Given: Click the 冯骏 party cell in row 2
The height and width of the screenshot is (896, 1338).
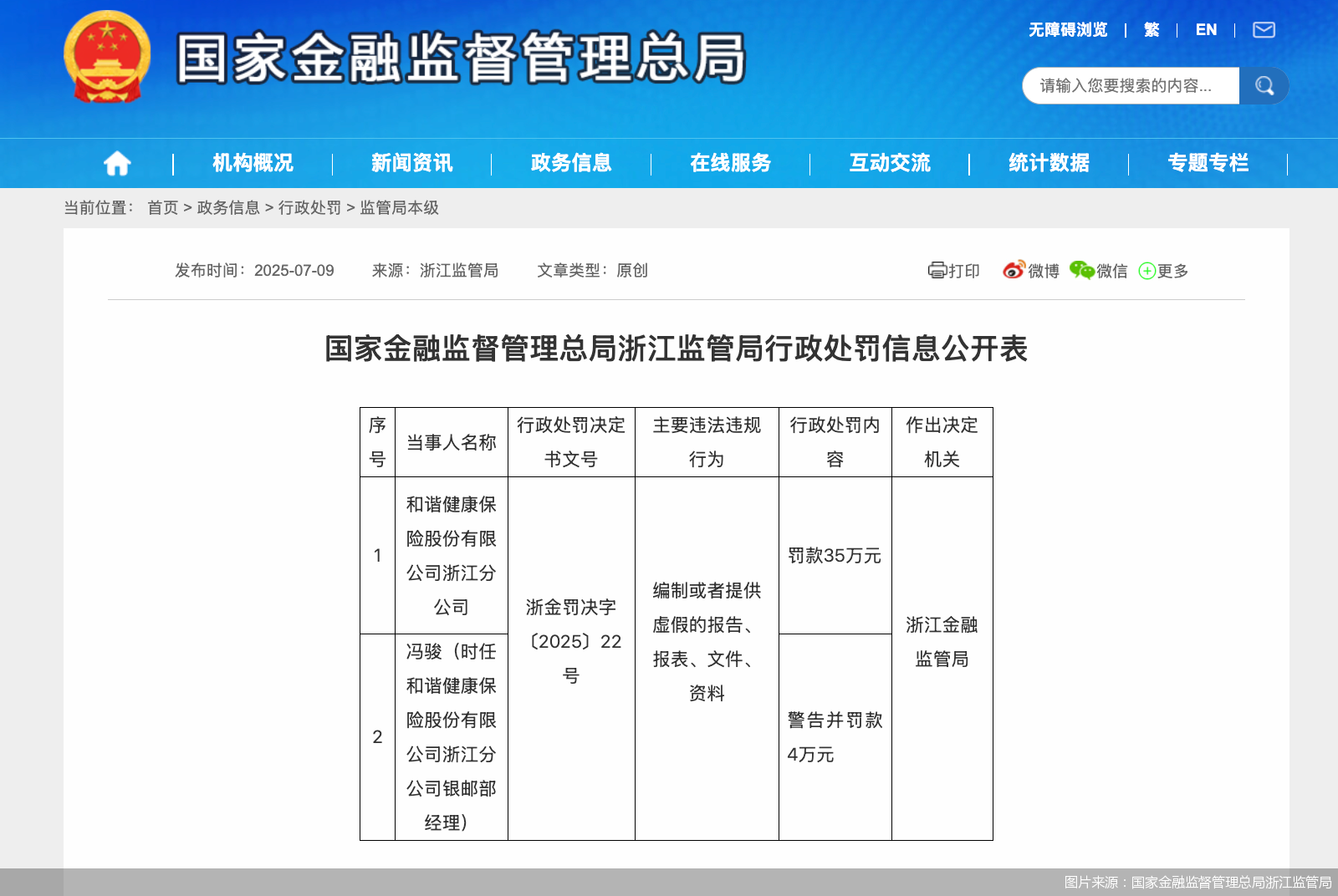Looking at the screenshot, I should (452, 737).
